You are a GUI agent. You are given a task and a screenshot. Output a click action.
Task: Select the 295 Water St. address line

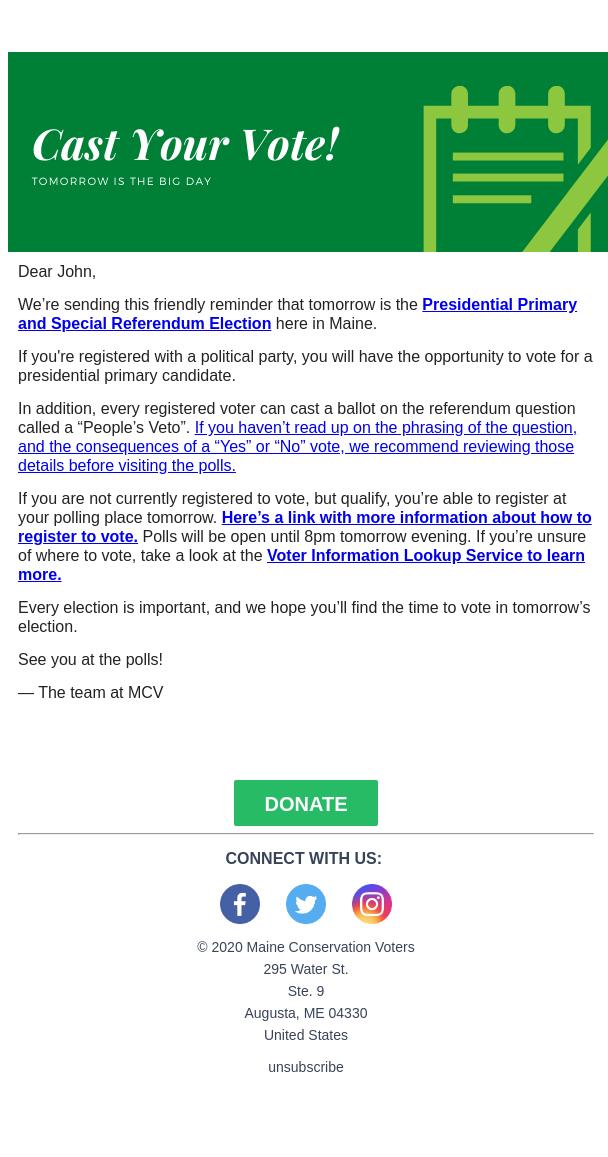(306, 969)
